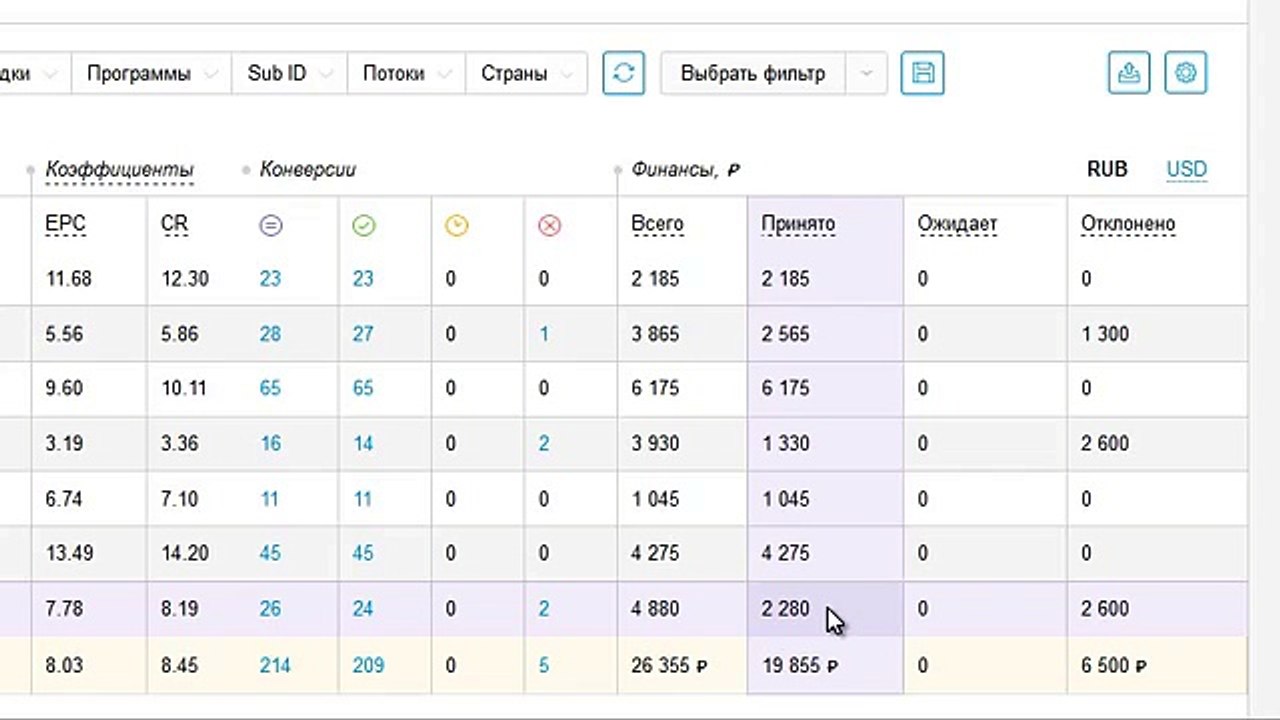Sort table by Принято column header
The width and height of the screenshot is (1280, 720).
pyautogui.click(x=798, y=224)
